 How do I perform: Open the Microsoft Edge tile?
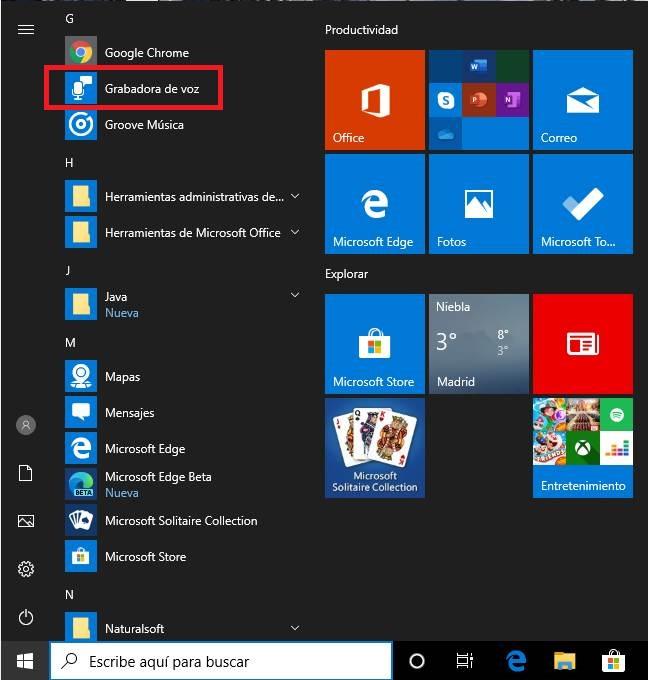375,204
